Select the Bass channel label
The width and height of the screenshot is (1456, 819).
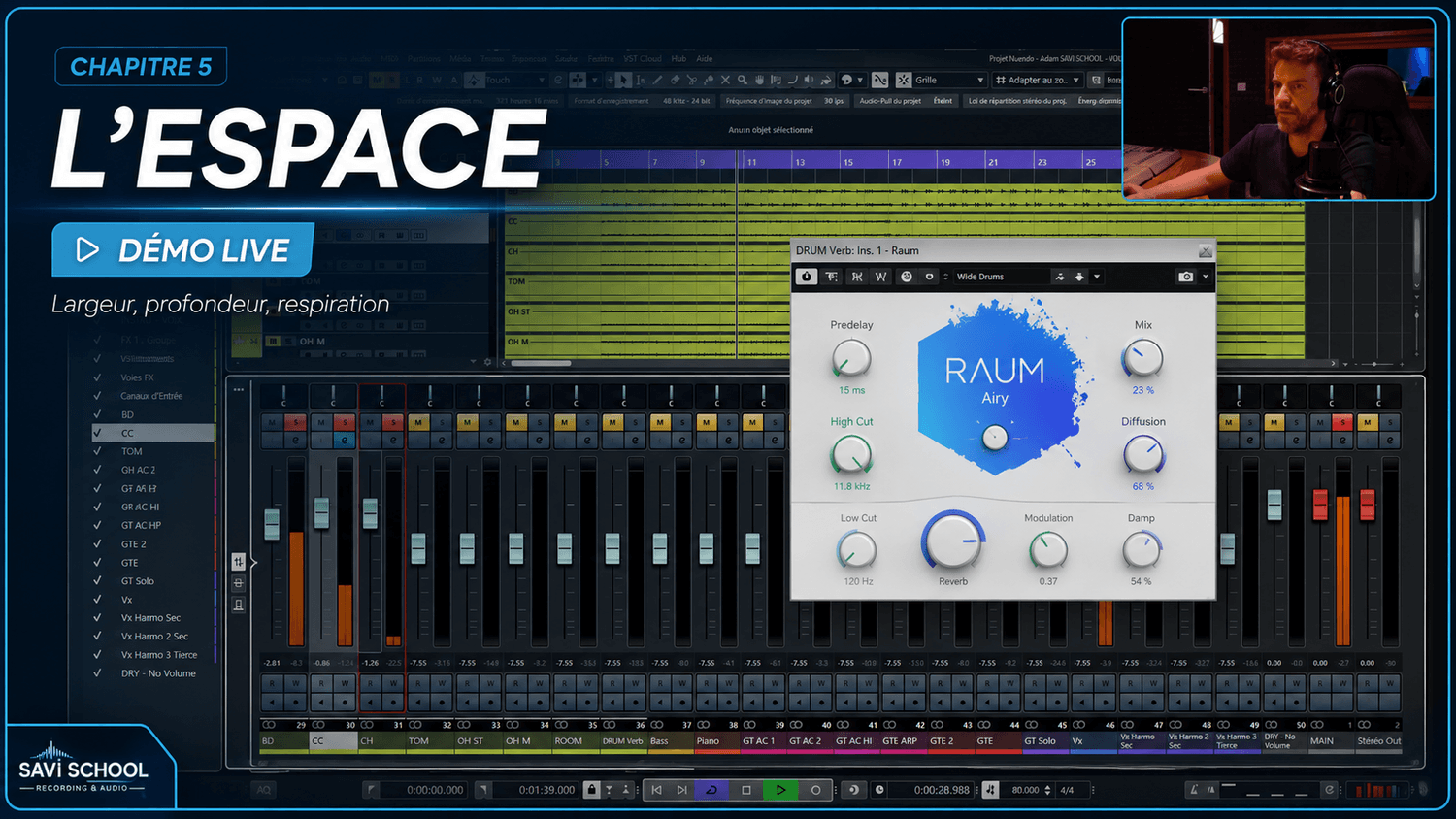click(670, 741)
